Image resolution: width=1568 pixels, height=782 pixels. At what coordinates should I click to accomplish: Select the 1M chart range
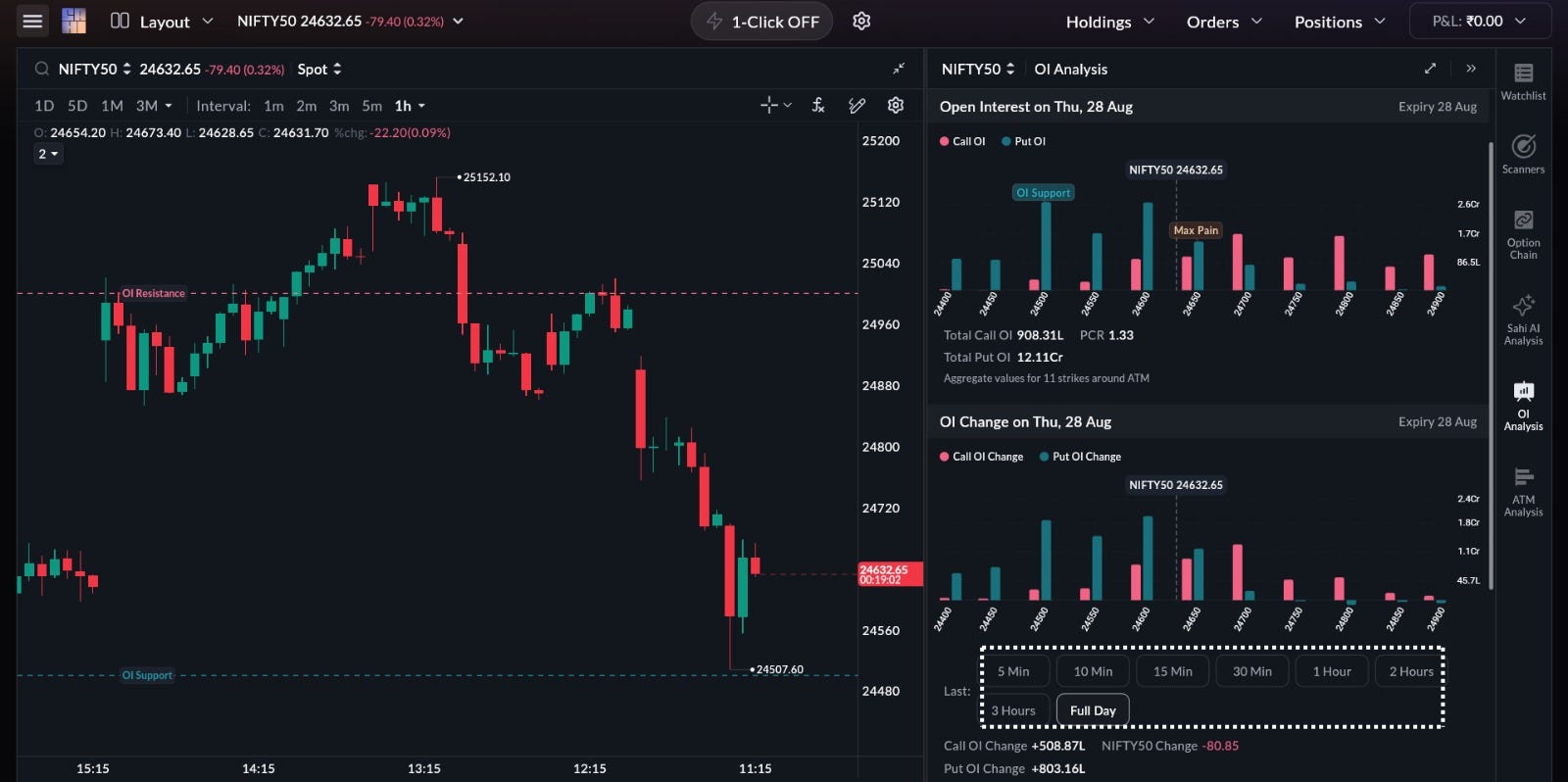coord(112,106)
